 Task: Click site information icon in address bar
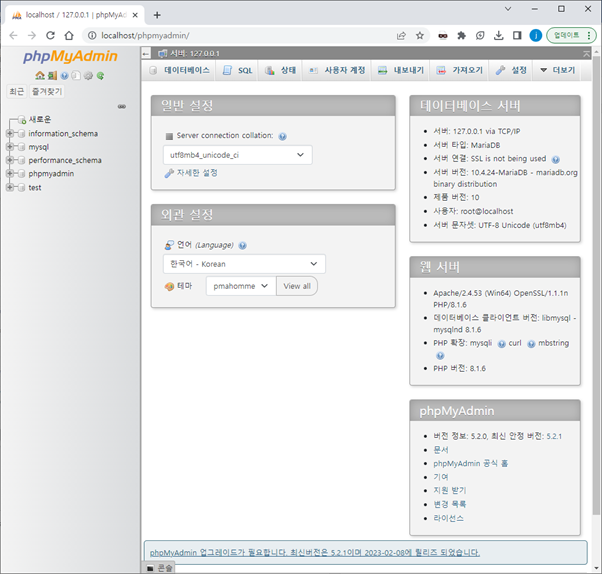pos(92,36)
